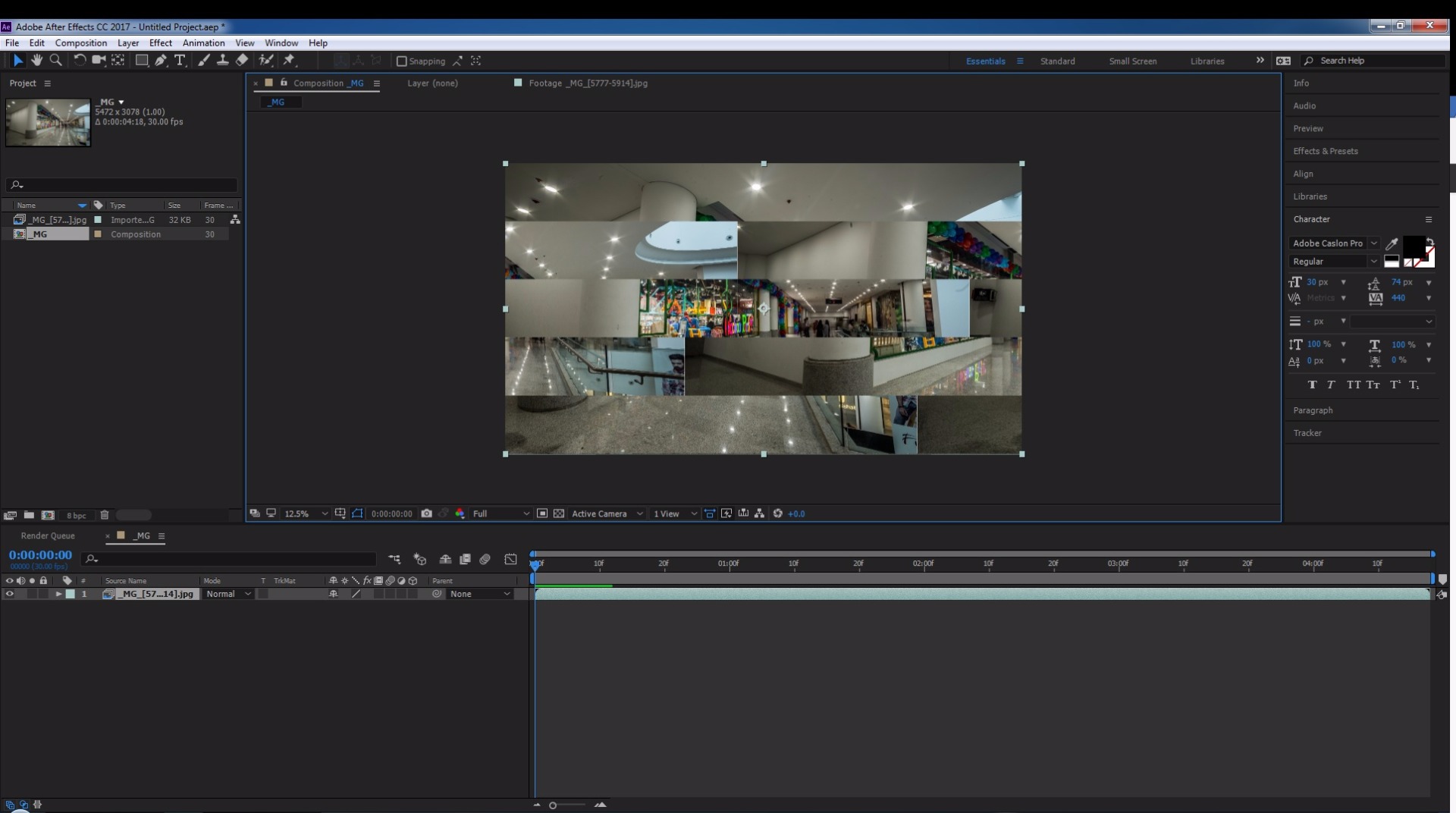
Task: Activate the Pen tool
Action: (160, 61)
